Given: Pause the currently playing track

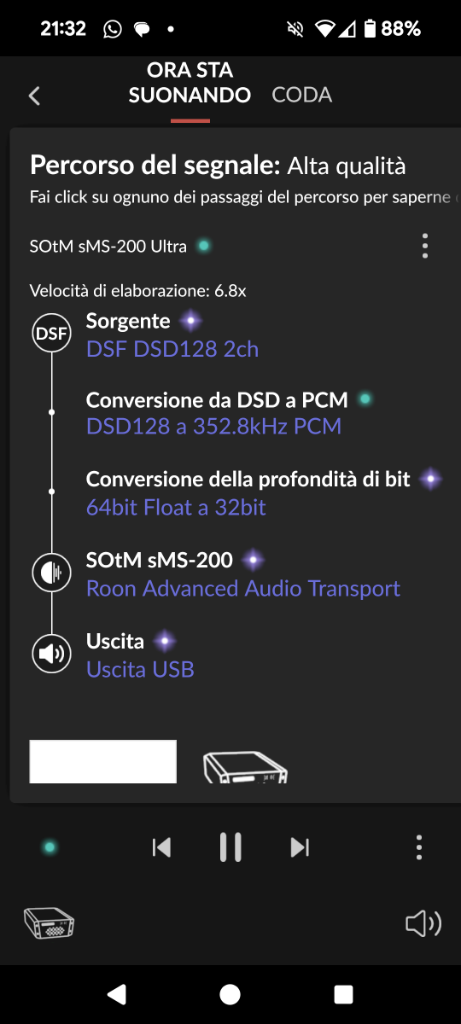Looking at the screenshot, I should pos(230,848).
